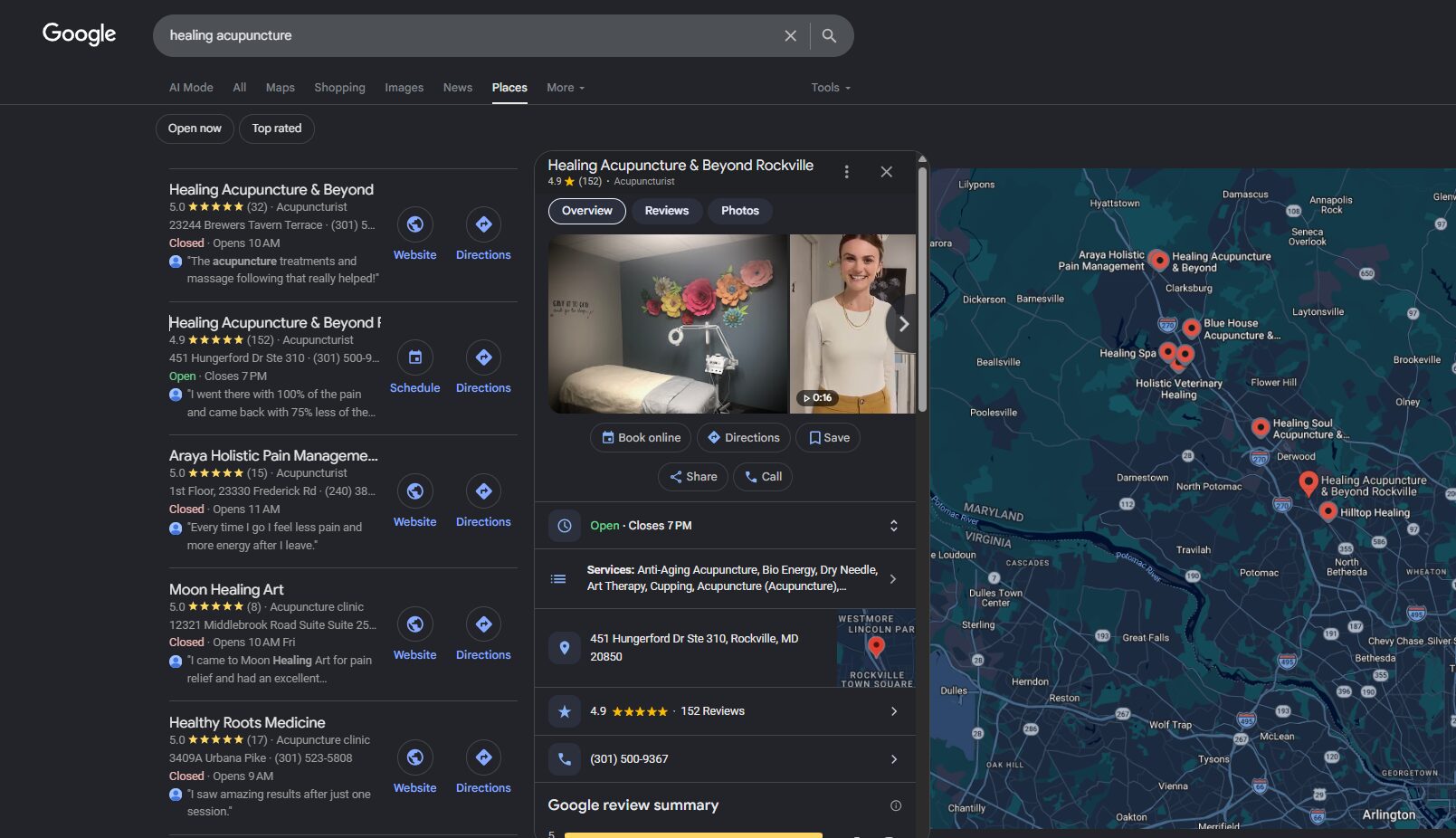
Task: Toggle the Top rated filter chip
Action: (277, 129)
